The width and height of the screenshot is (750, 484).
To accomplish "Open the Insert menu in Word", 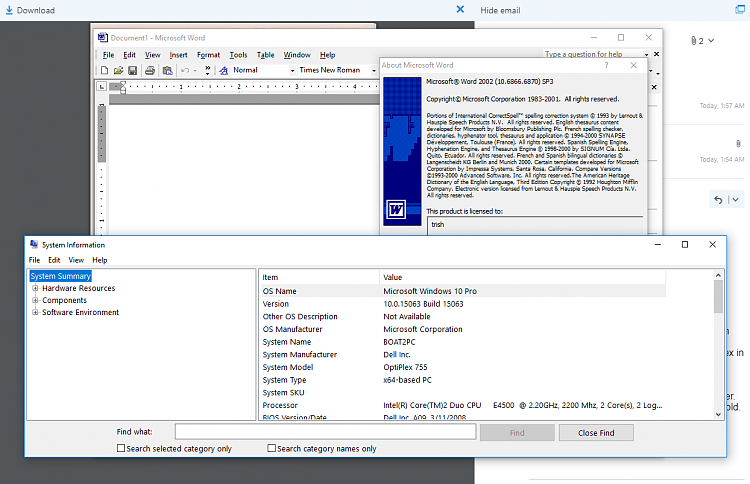I will pos(178,55).
